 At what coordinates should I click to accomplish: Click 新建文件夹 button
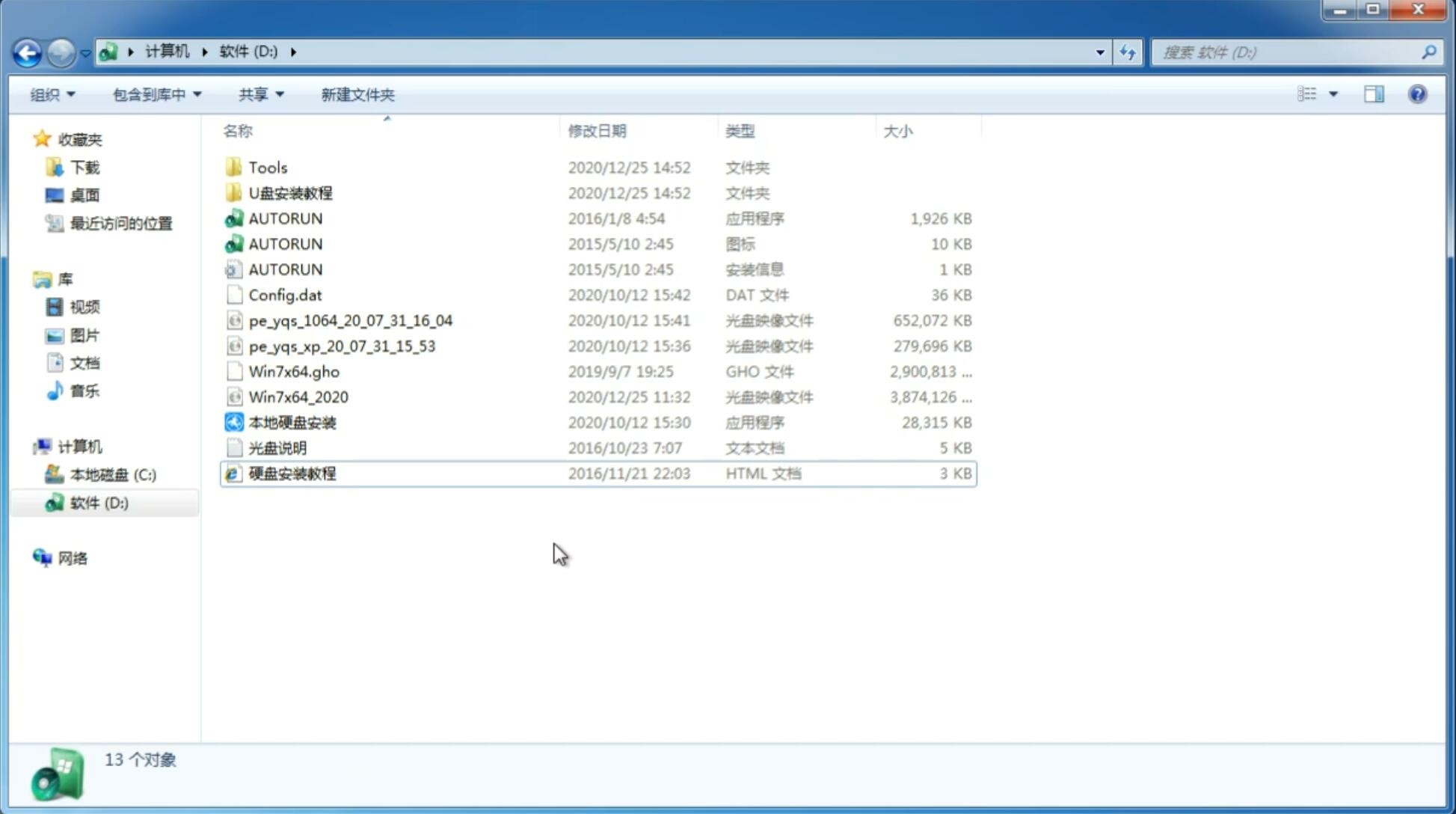[x=357, y=94]
